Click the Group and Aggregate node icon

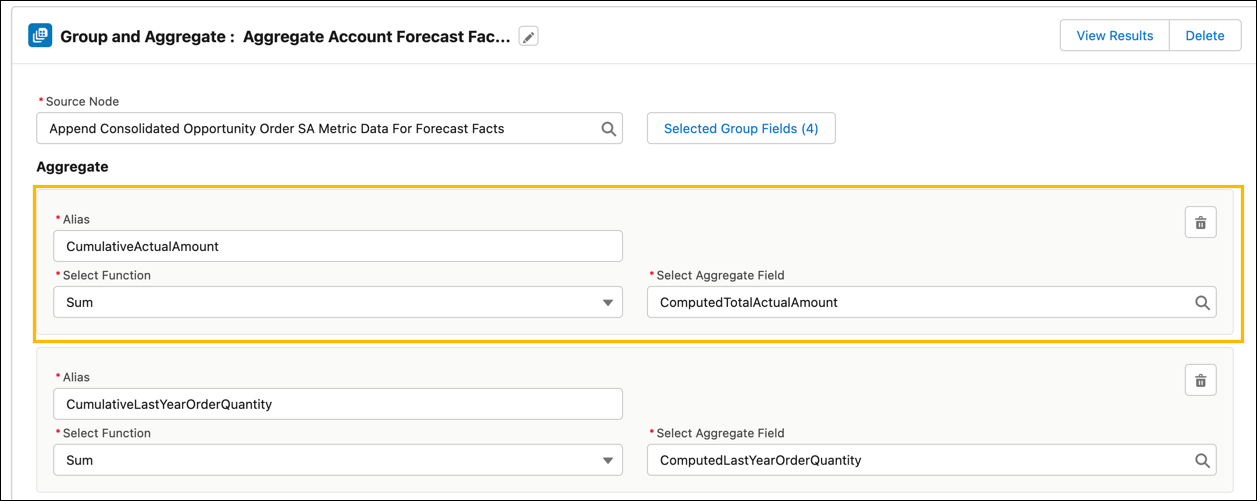coord(40,36)
